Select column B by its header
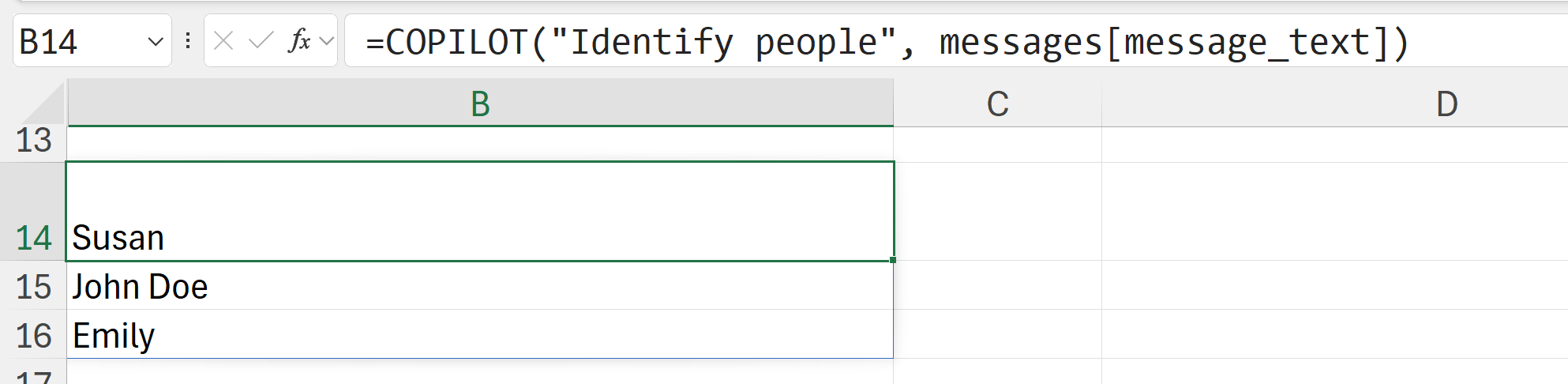 (480, 104)
